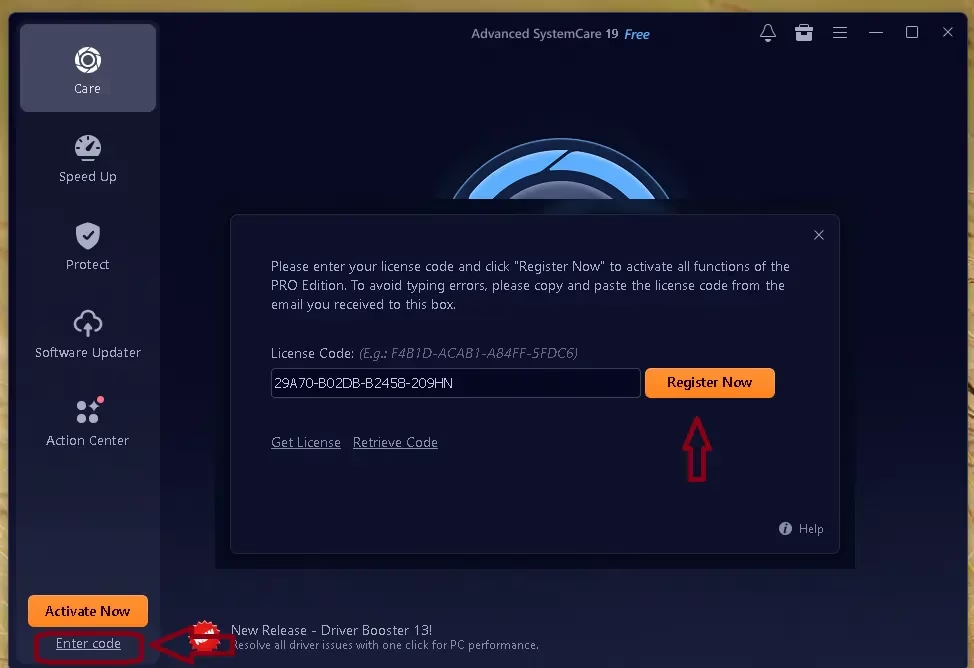
Task: Switch to the Speed Up tab
Action: pyautogui.click(x=88, y=158)
